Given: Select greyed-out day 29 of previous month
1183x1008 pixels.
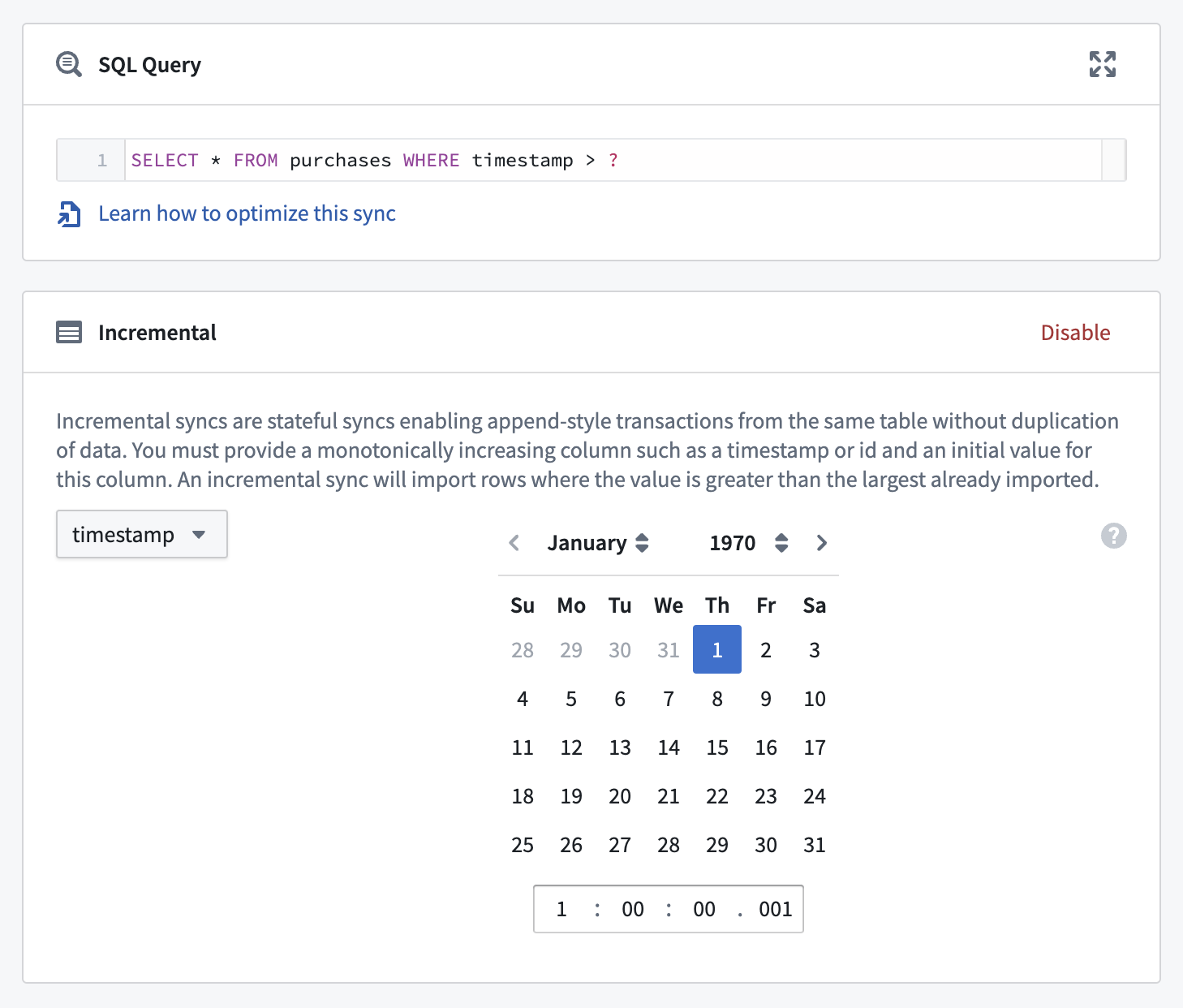Looking at the screenshot, I should click(571, 649).
